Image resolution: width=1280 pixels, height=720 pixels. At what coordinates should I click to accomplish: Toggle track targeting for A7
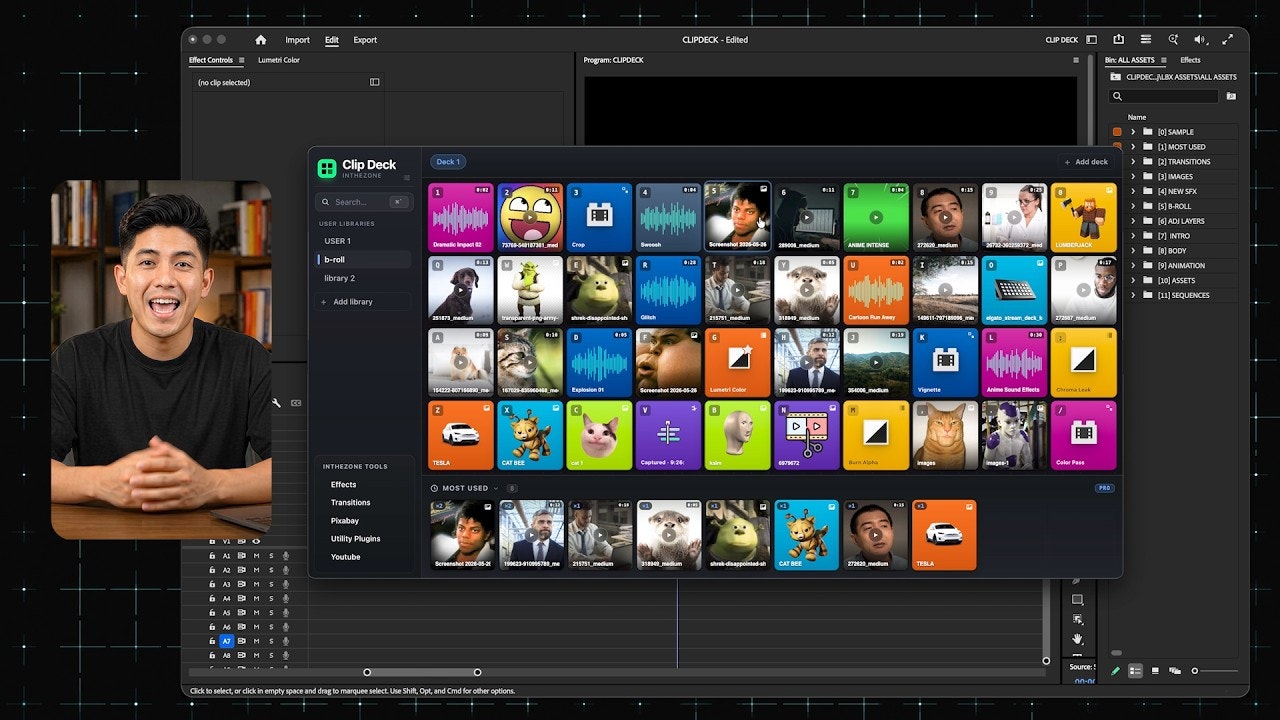click(x=226, y=641)
